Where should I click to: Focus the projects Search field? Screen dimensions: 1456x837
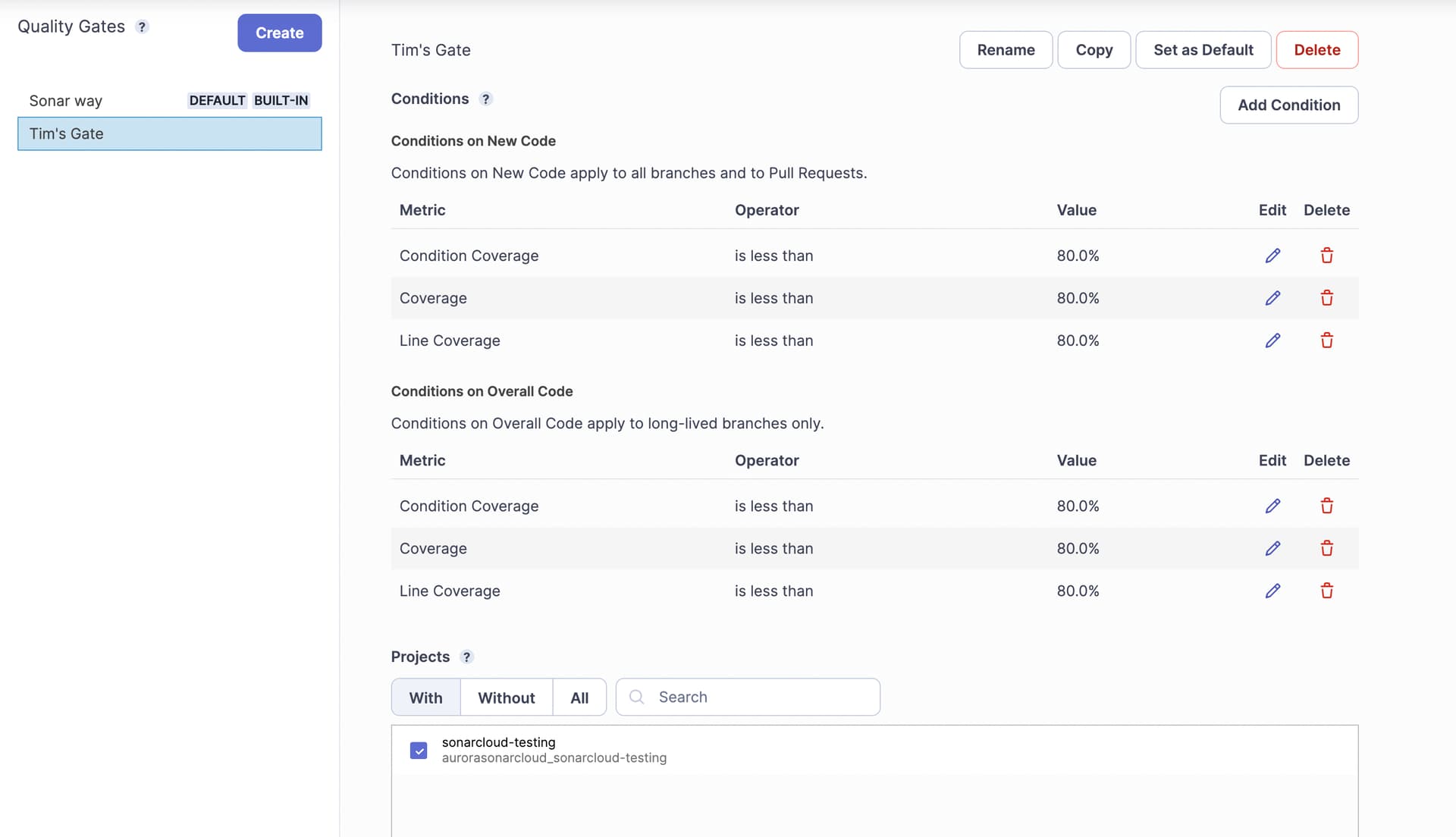[758, 697]
